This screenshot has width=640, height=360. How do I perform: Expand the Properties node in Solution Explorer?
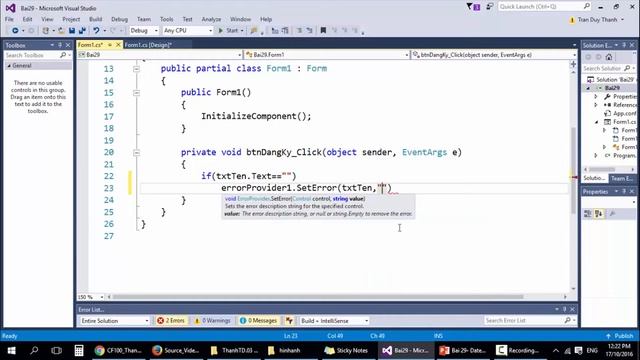596,97
